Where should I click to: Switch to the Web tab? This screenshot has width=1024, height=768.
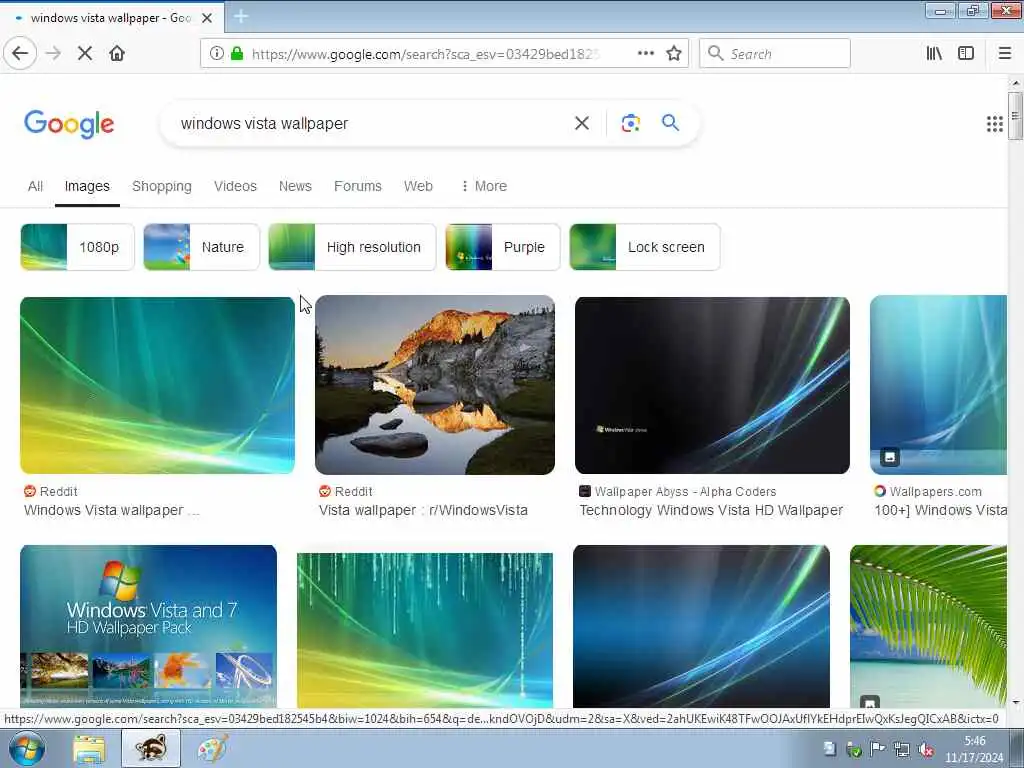point(418,186)
